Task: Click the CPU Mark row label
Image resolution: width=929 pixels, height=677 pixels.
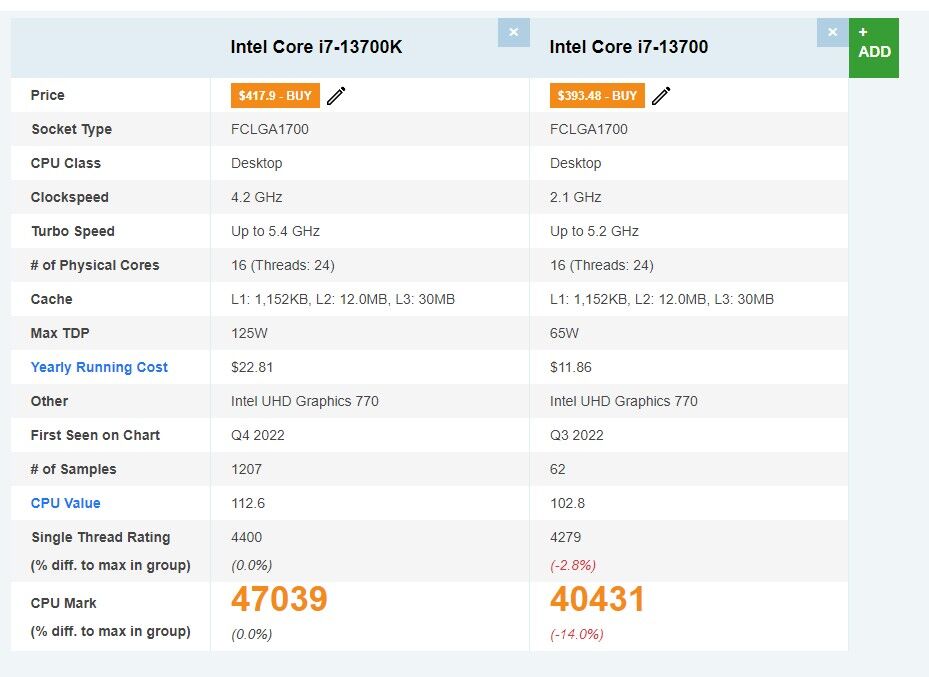Action: point(63,603)
